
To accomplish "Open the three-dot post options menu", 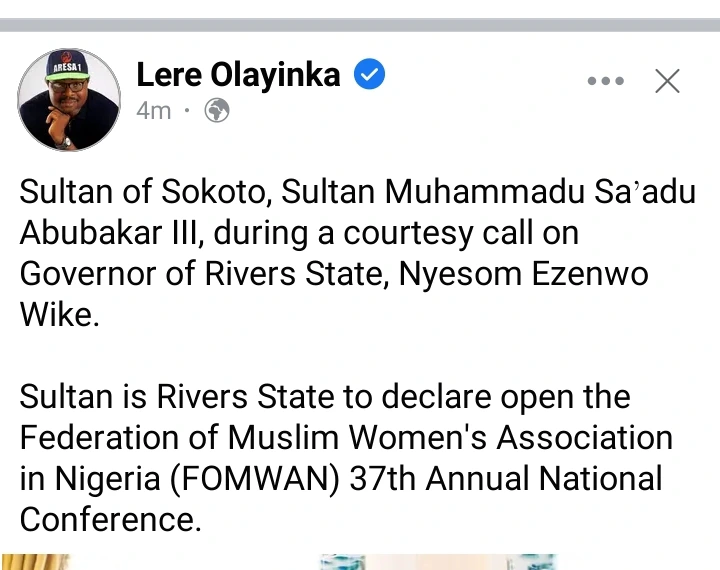I will pyautogui.click(x=606, y=81).
